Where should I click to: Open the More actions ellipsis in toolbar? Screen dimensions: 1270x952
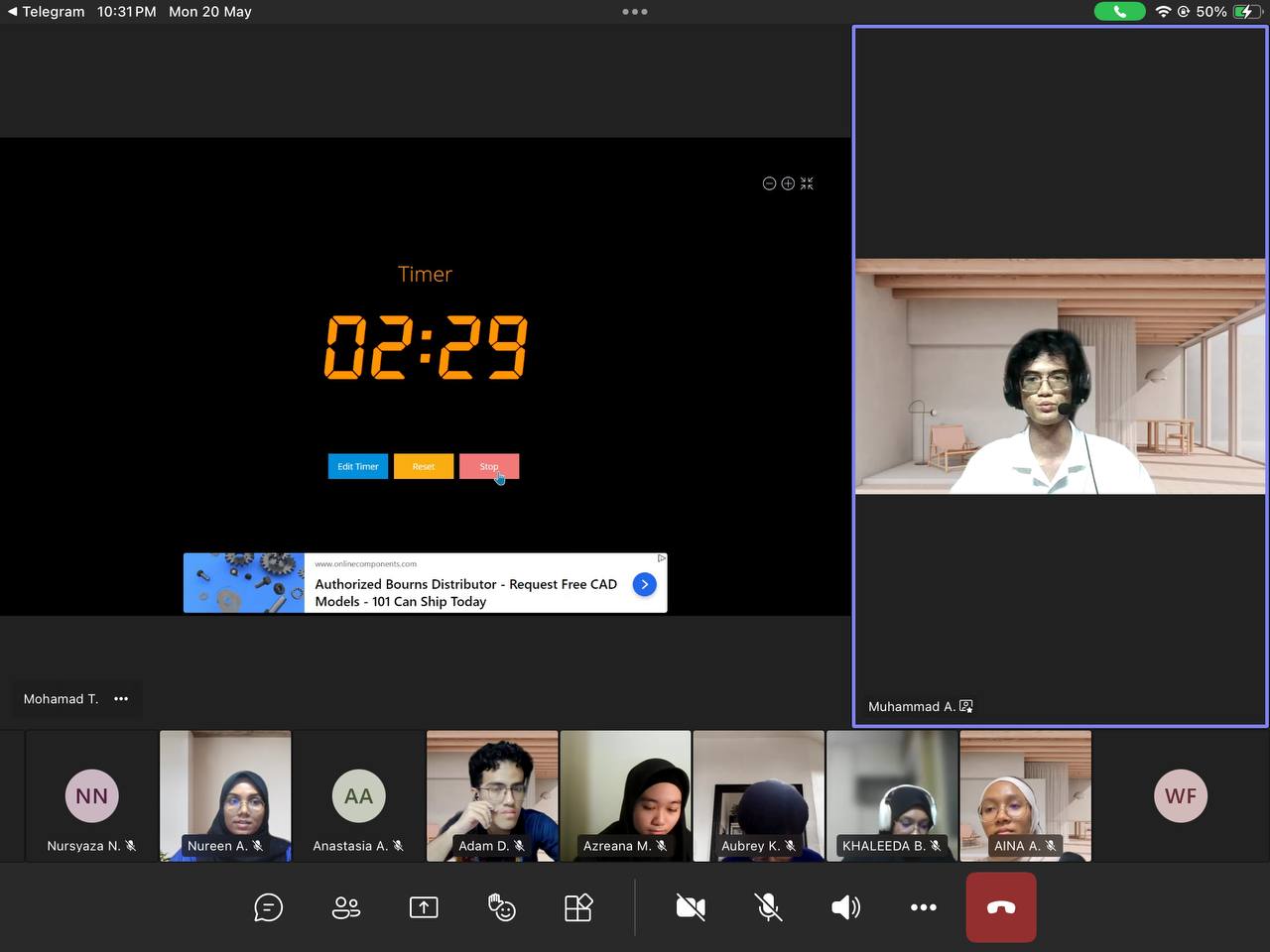pos(923,907)
